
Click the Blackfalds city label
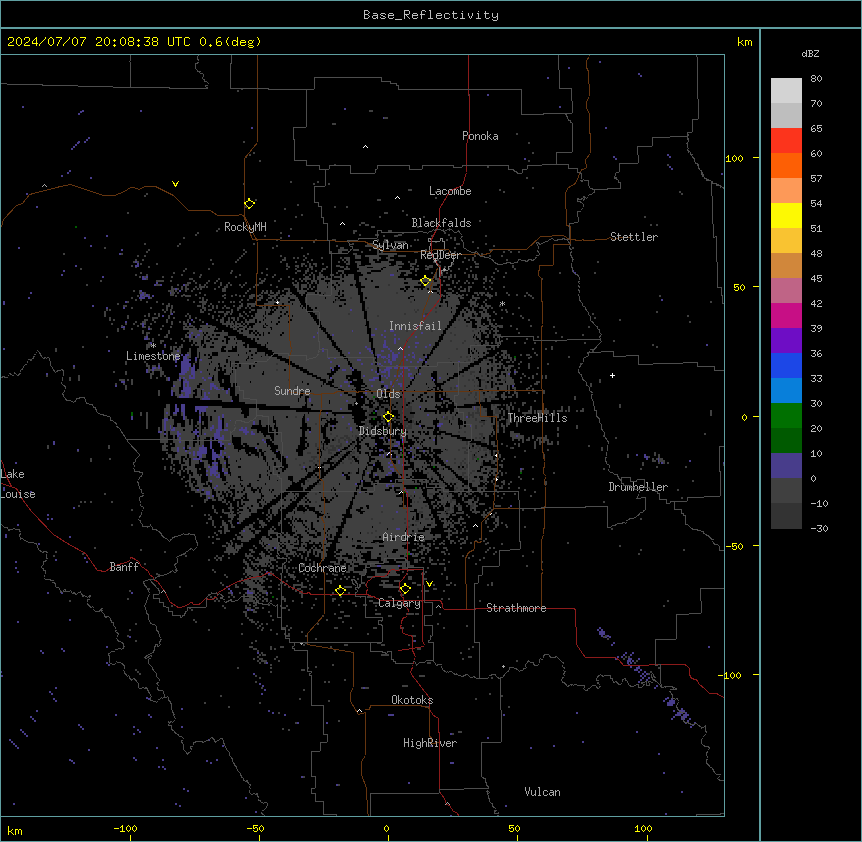(441, 223)
